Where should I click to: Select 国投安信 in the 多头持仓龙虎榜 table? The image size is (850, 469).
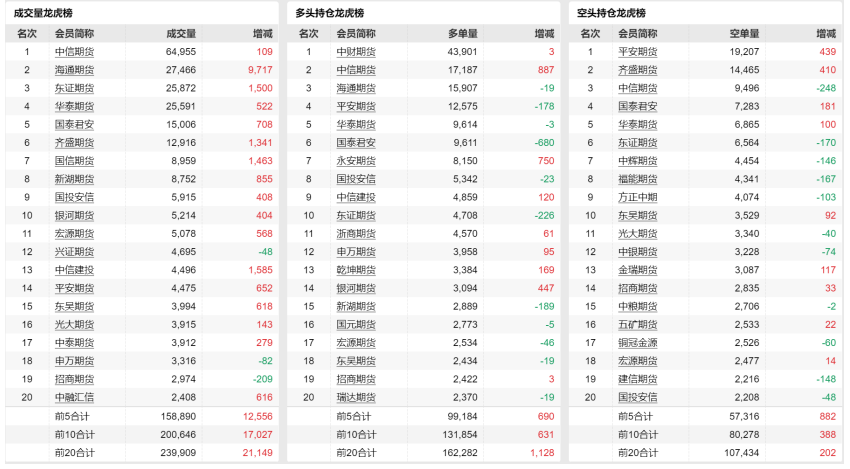coord(356,179)
